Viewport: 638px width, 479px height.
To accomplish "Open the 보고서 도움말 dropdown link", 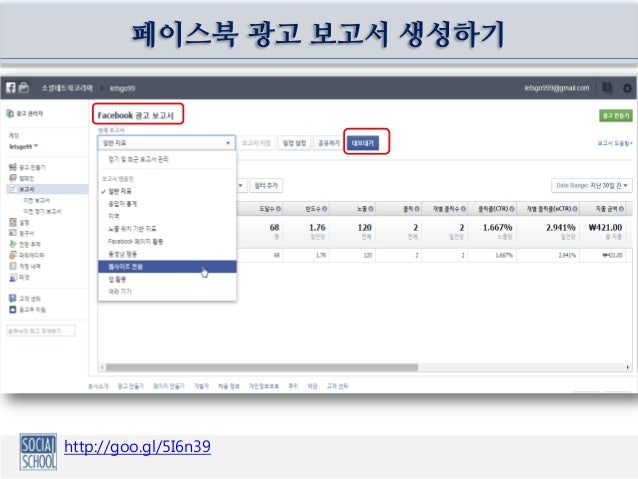I will [615, 143].
